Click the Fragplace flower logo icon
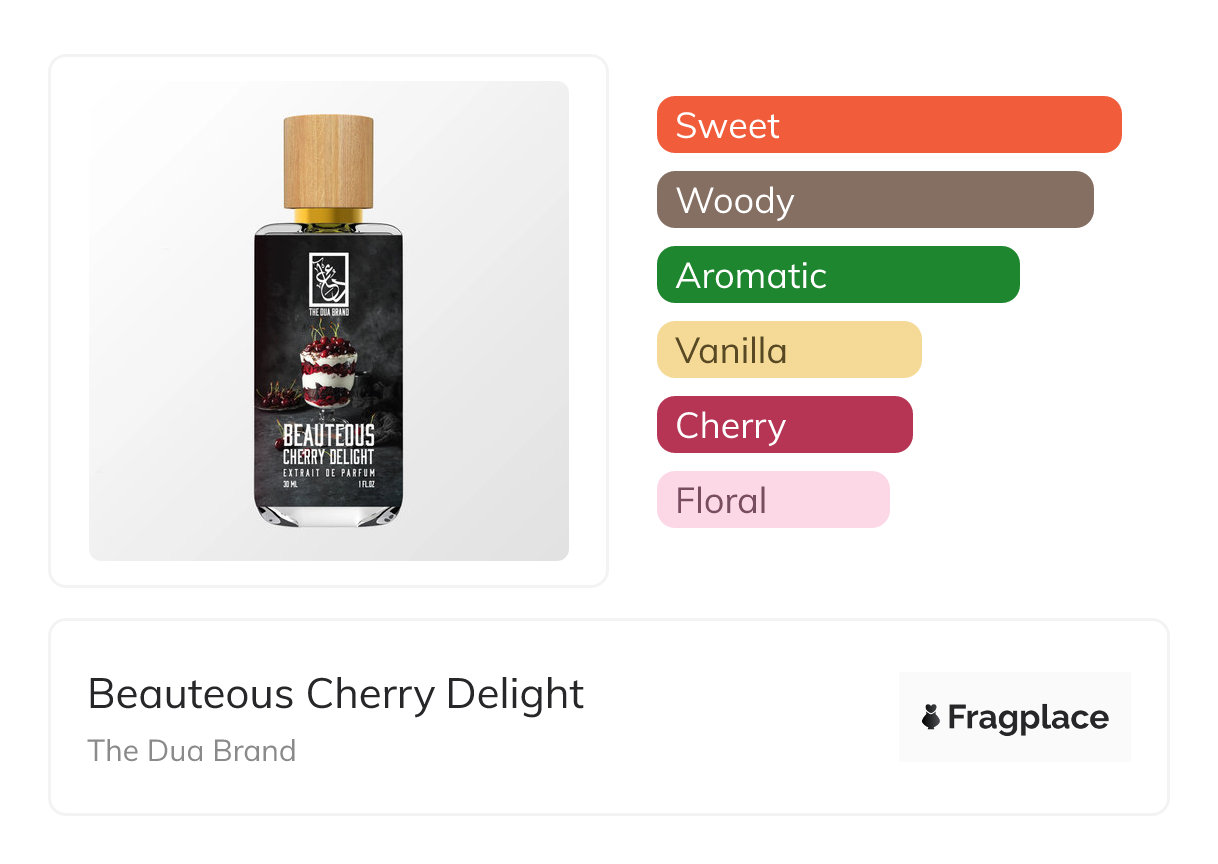The image size is (1218, 864). (931, 717)
